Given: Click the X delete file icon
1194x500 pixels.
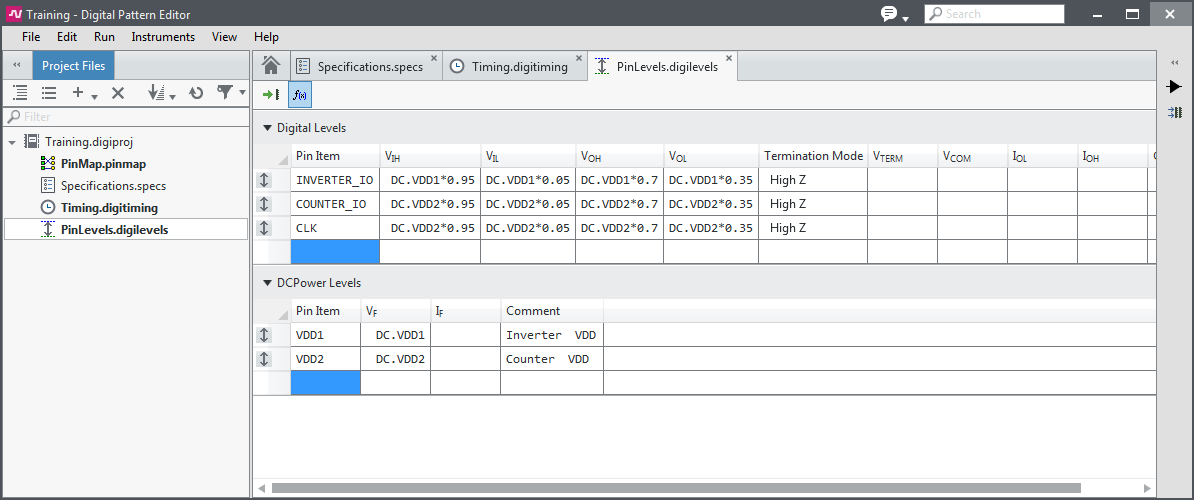Looking at the screenshot, I should [118, 93].
